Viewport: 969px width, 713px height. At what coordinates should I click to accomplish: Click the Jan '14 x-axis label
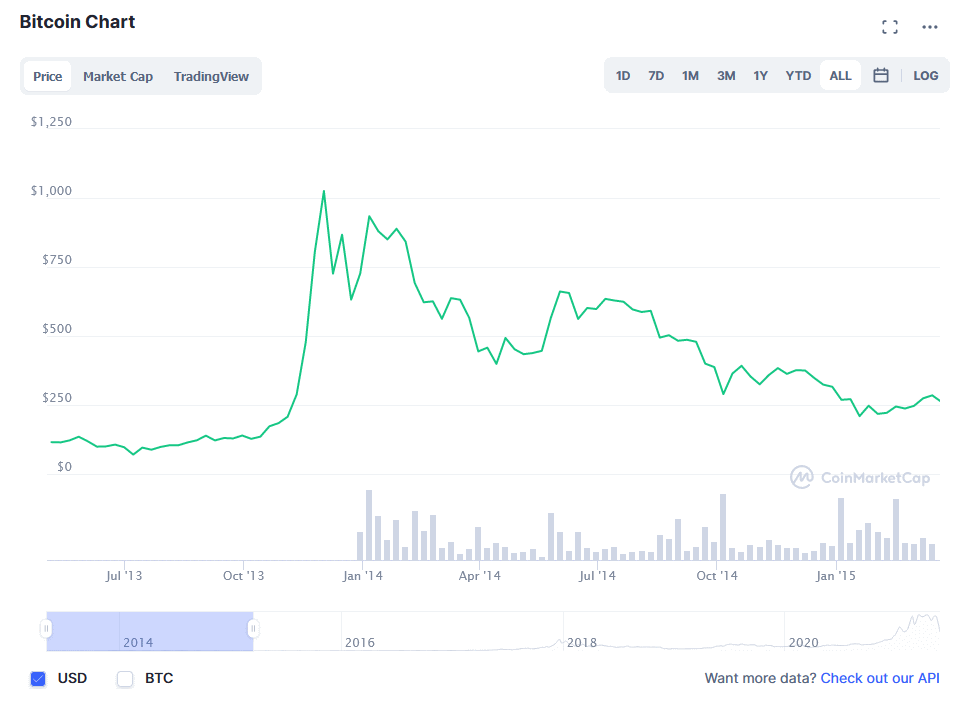(x=363, y=576)
